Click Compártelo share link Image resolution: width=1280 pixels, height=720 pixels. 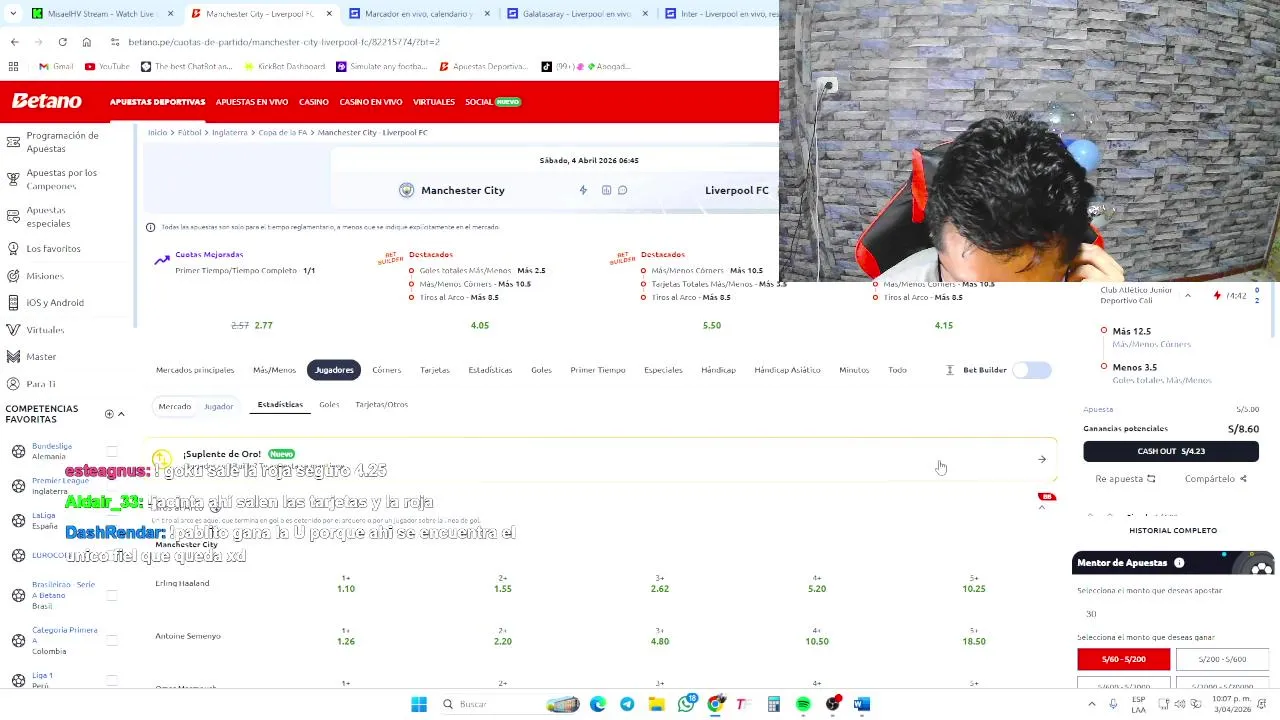(x=1216, y=479)
